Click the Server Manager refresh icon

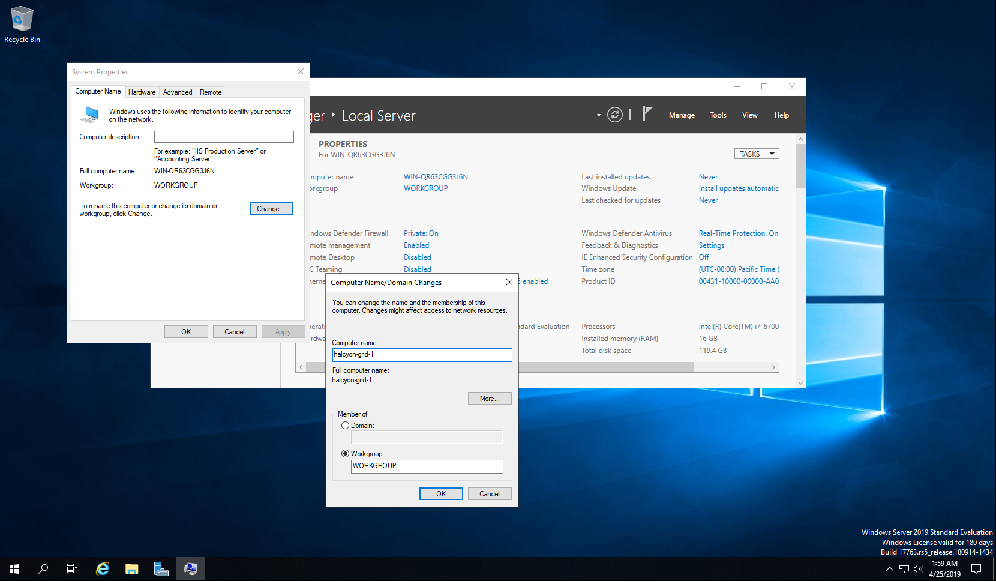point(614,114)
